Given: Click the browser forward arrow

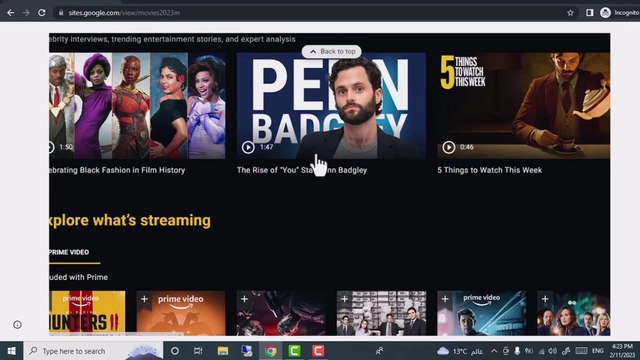Looking at the screenshot, I should [x=26, y=13].
